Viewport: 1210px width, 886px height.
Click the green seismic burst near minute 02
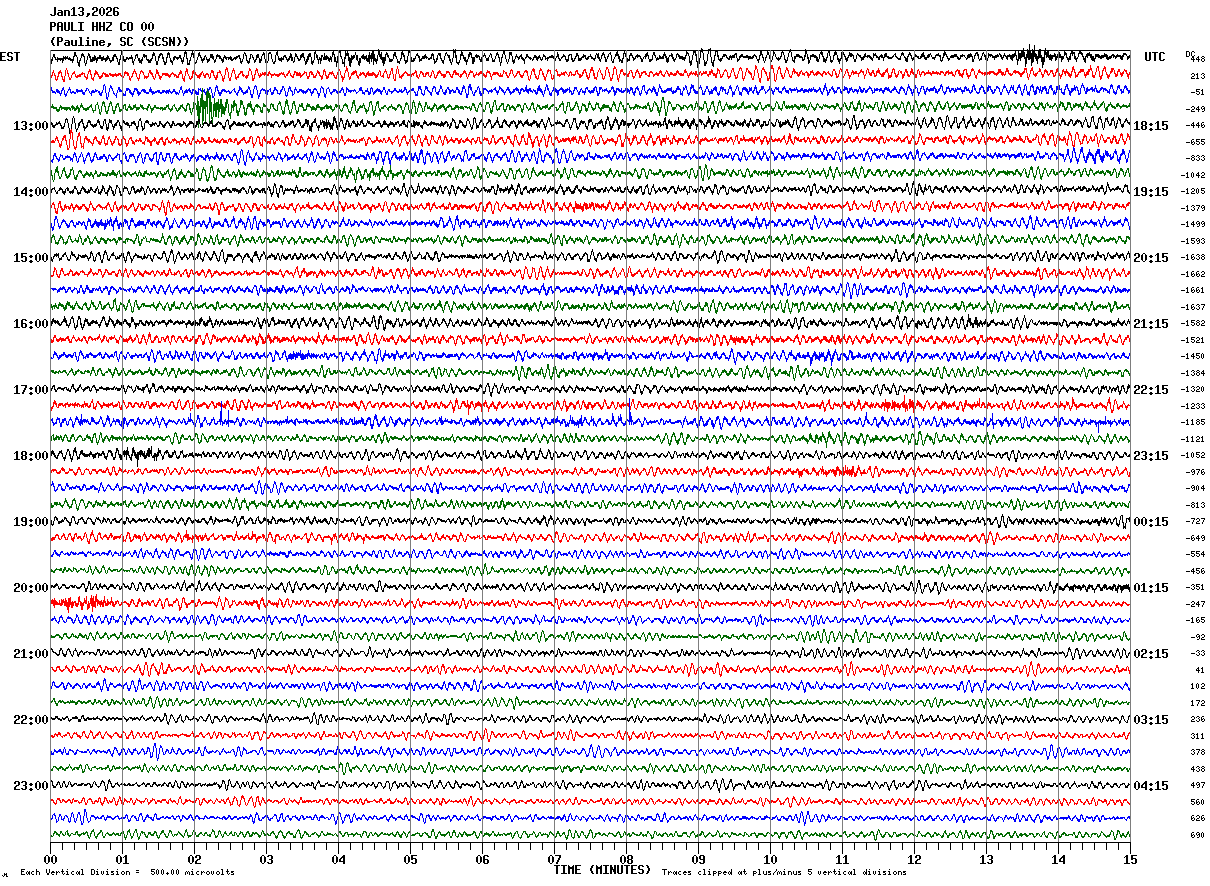pos(210,106)
